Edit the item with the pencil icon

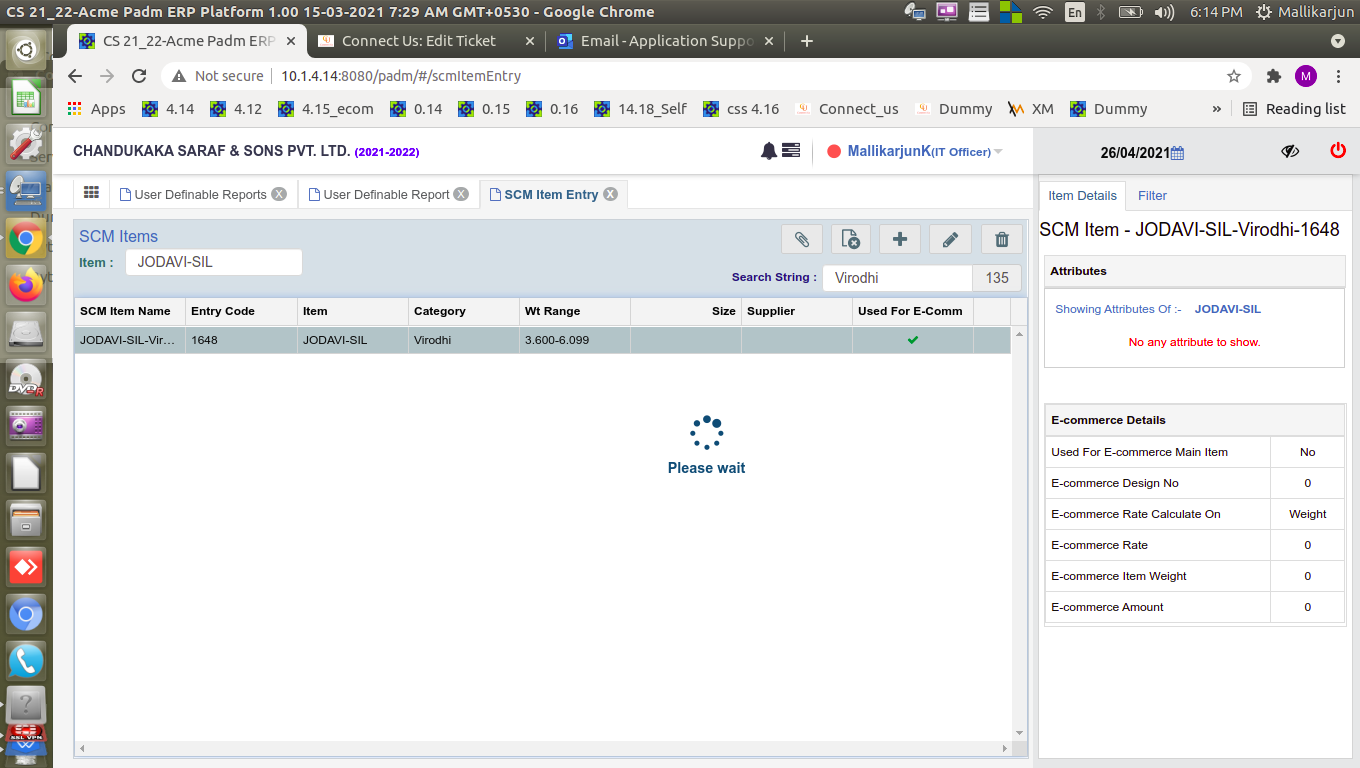(950, 239)
